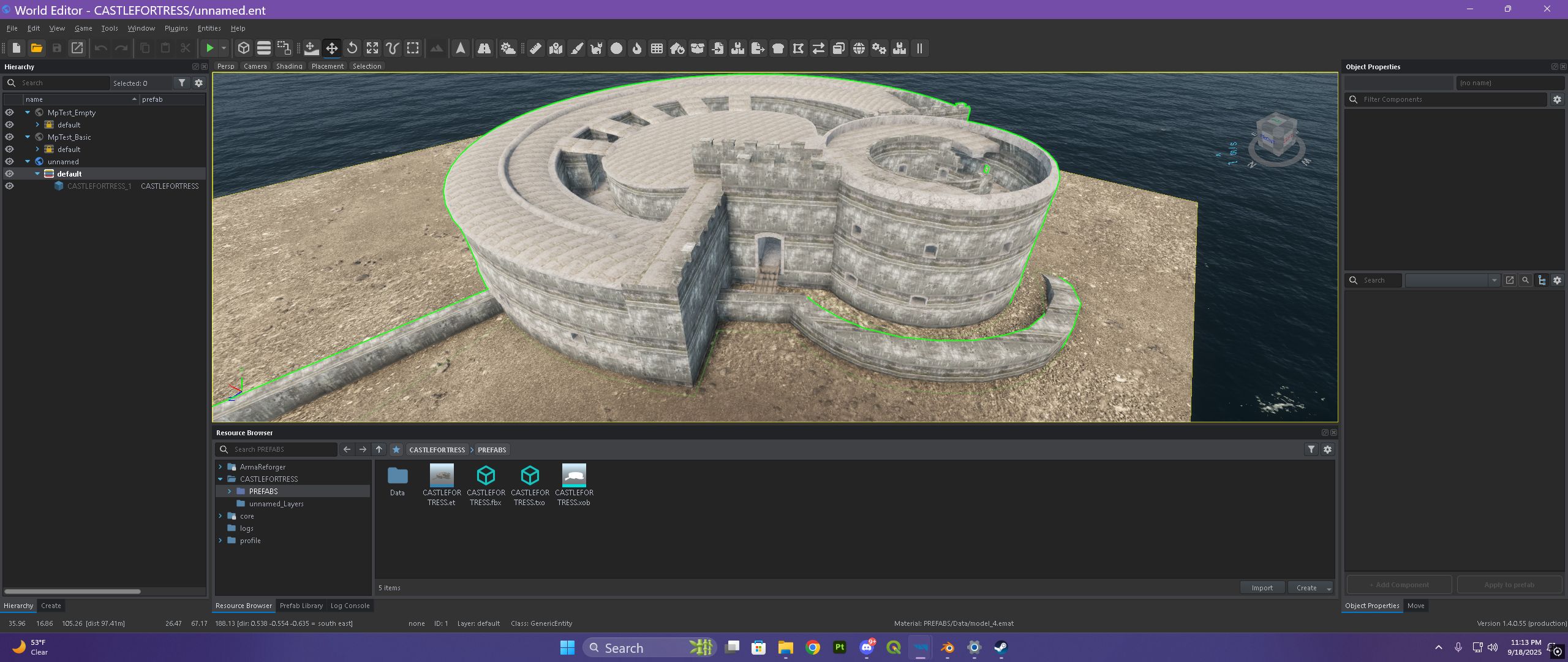Click the favorites star in Resource Browser
This screenshot has width=1568, height=662.
coord(396,450)
